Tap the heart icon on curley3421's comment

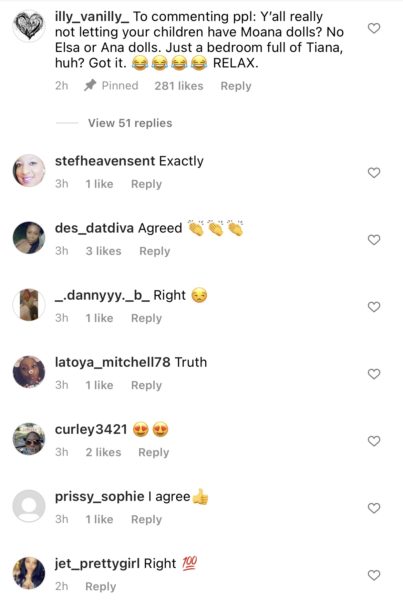click(x=374, y=441)
